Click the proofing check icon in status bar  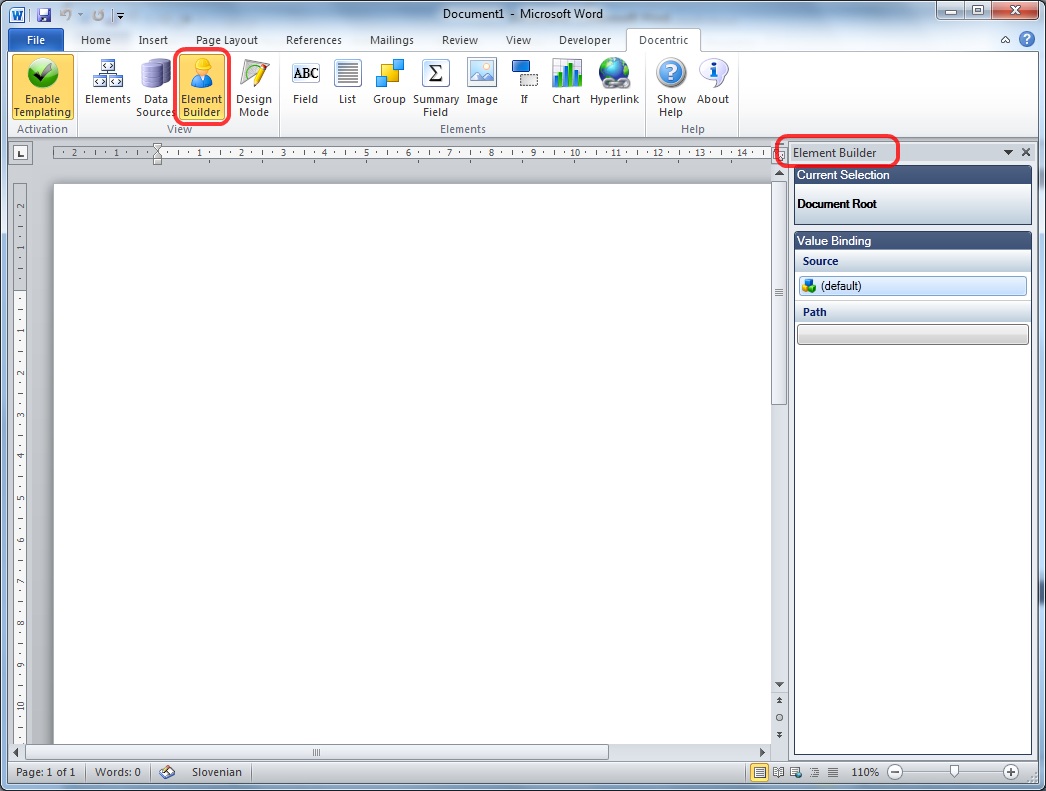point(167,772)
